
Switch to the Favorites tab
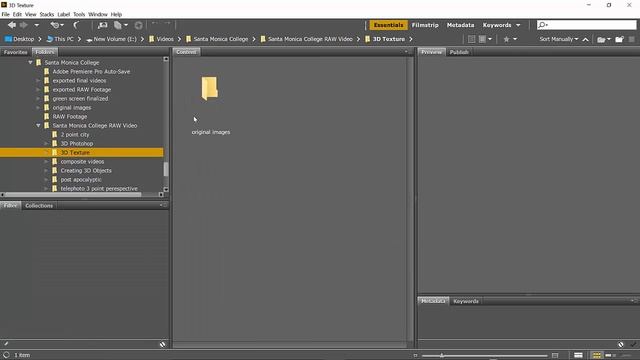pyautogui.click(x=16, y=52)
